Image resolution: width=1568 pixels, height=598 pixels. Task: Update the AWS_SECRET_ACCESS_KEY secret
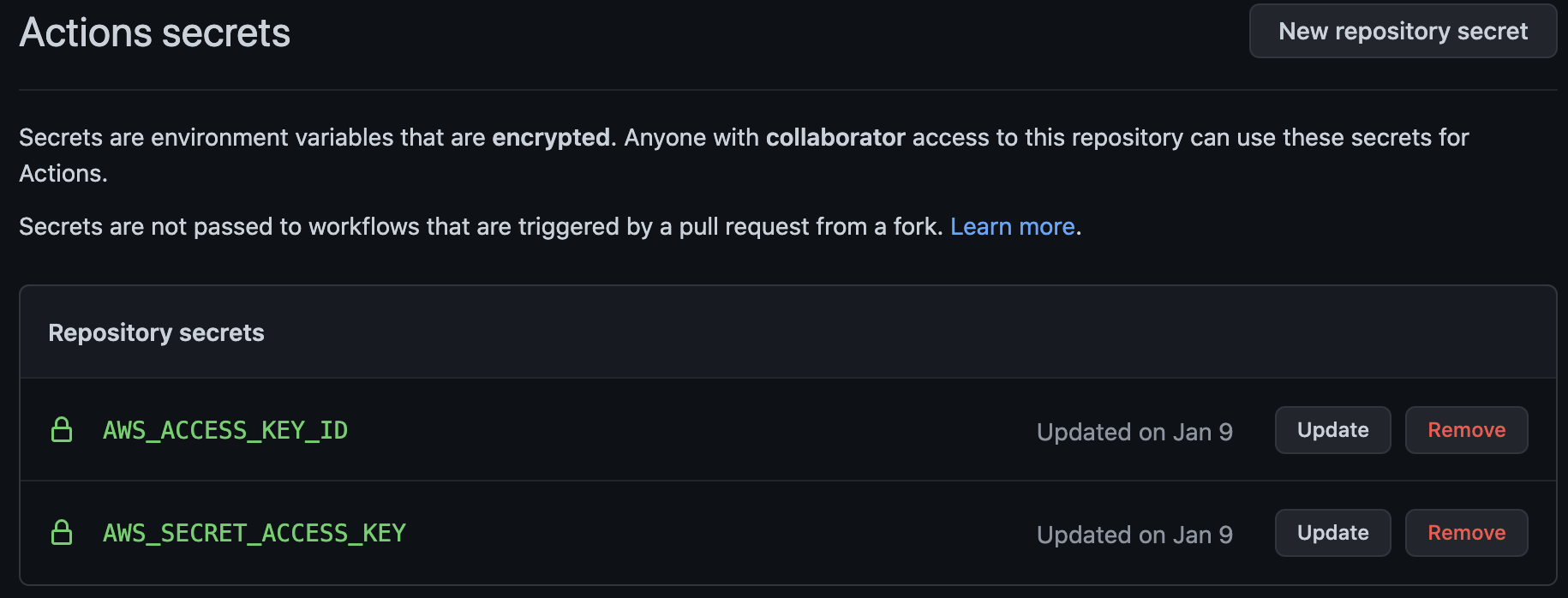click(x=1332, y=533)
